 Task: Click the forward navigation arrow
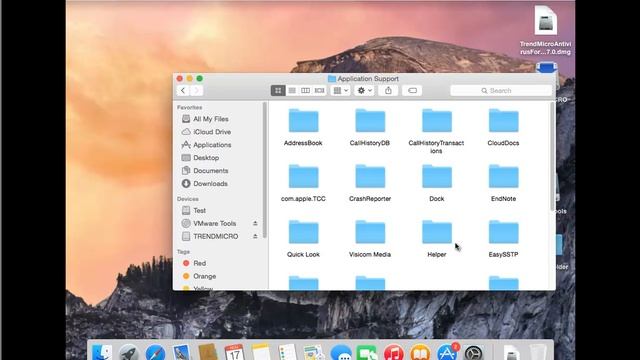point(196,91)
